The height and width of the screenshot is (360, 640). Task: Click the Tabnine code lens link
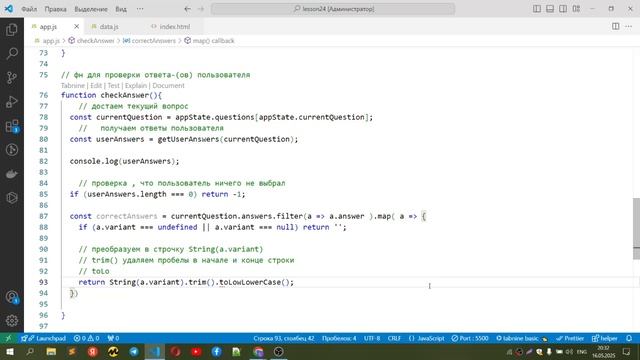click(x=73, y=86)
